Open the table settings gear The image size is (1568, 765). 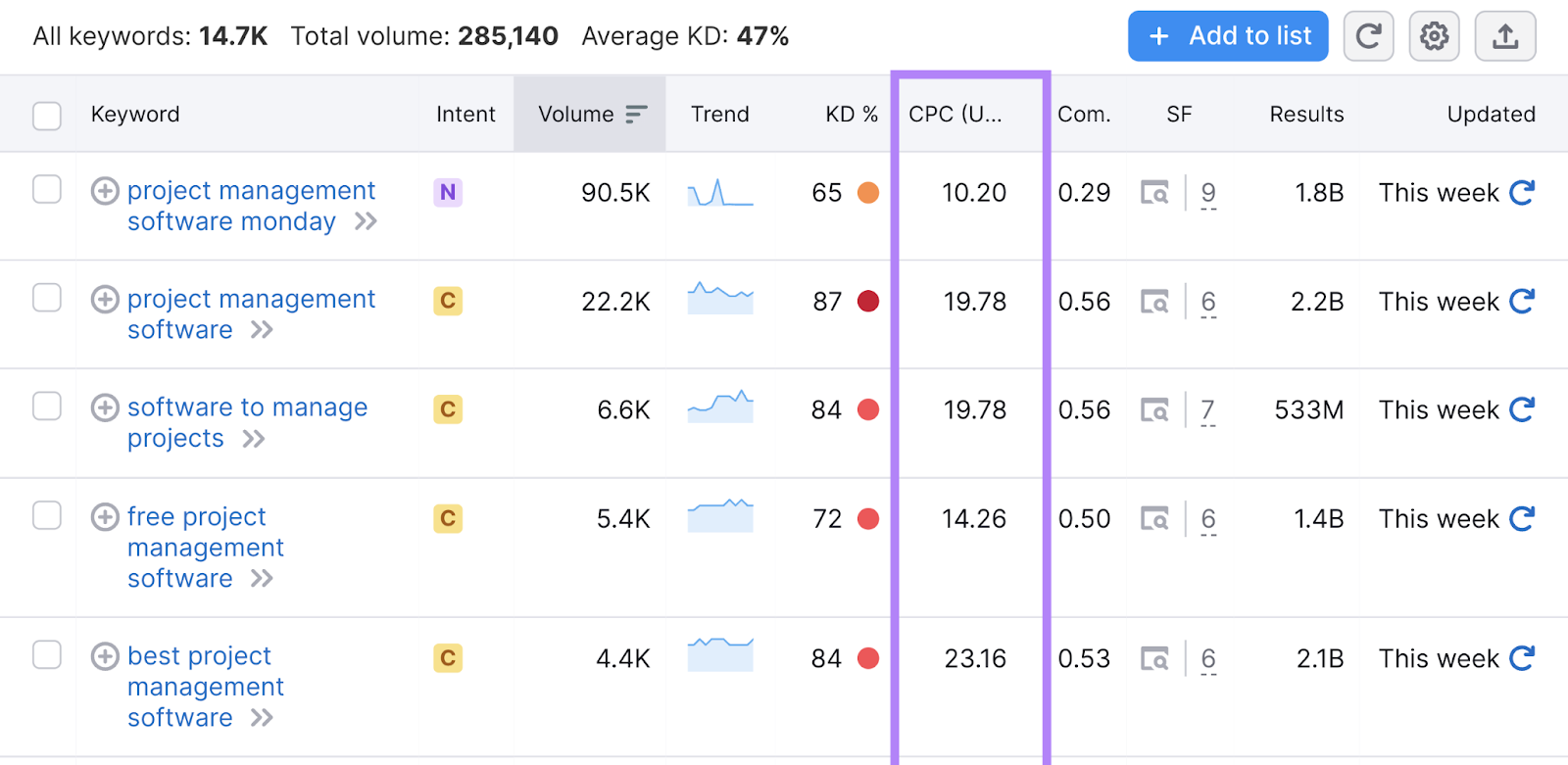(x=1434, y=36)
